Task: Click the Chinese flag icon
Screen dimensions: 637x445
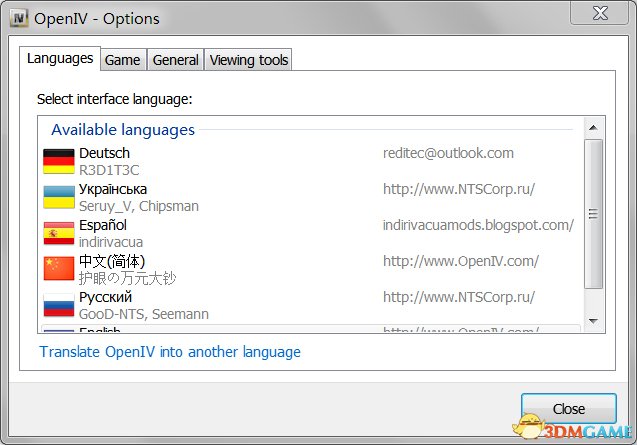Action: tap(59, 269)
